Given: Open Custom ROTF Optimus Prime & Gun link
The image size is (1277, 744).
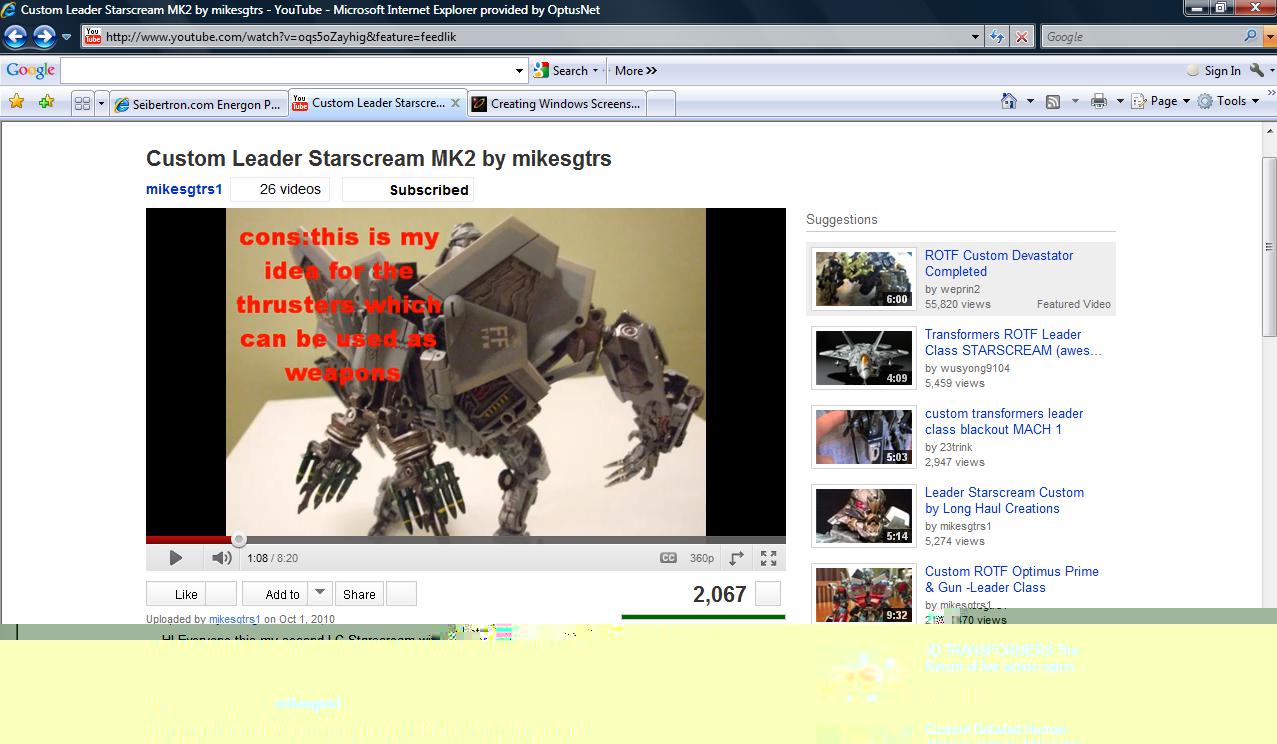Looking at the screenshot, I should click(x=1011, y=579).
